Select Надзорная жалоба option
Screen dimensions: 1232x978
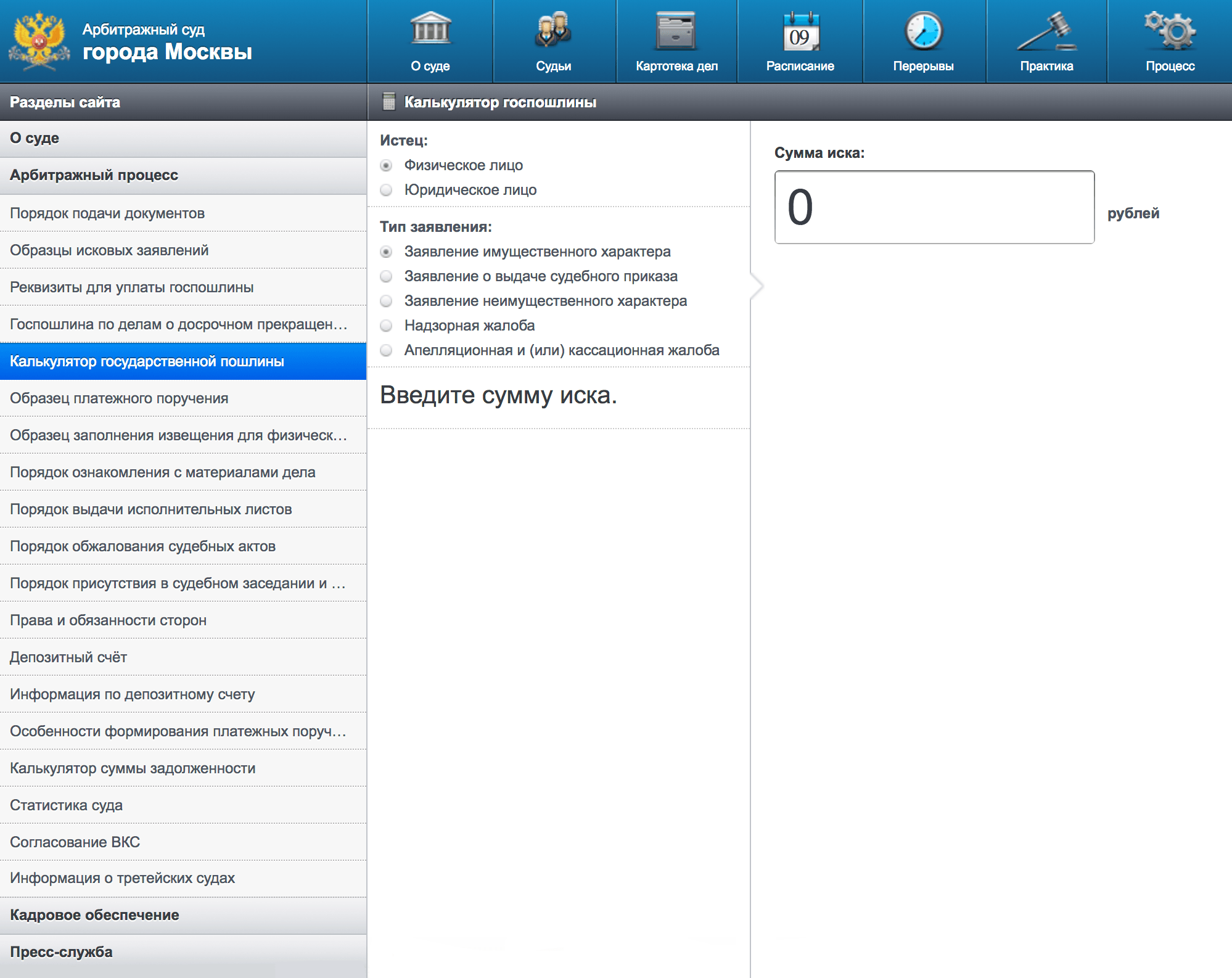387,326
